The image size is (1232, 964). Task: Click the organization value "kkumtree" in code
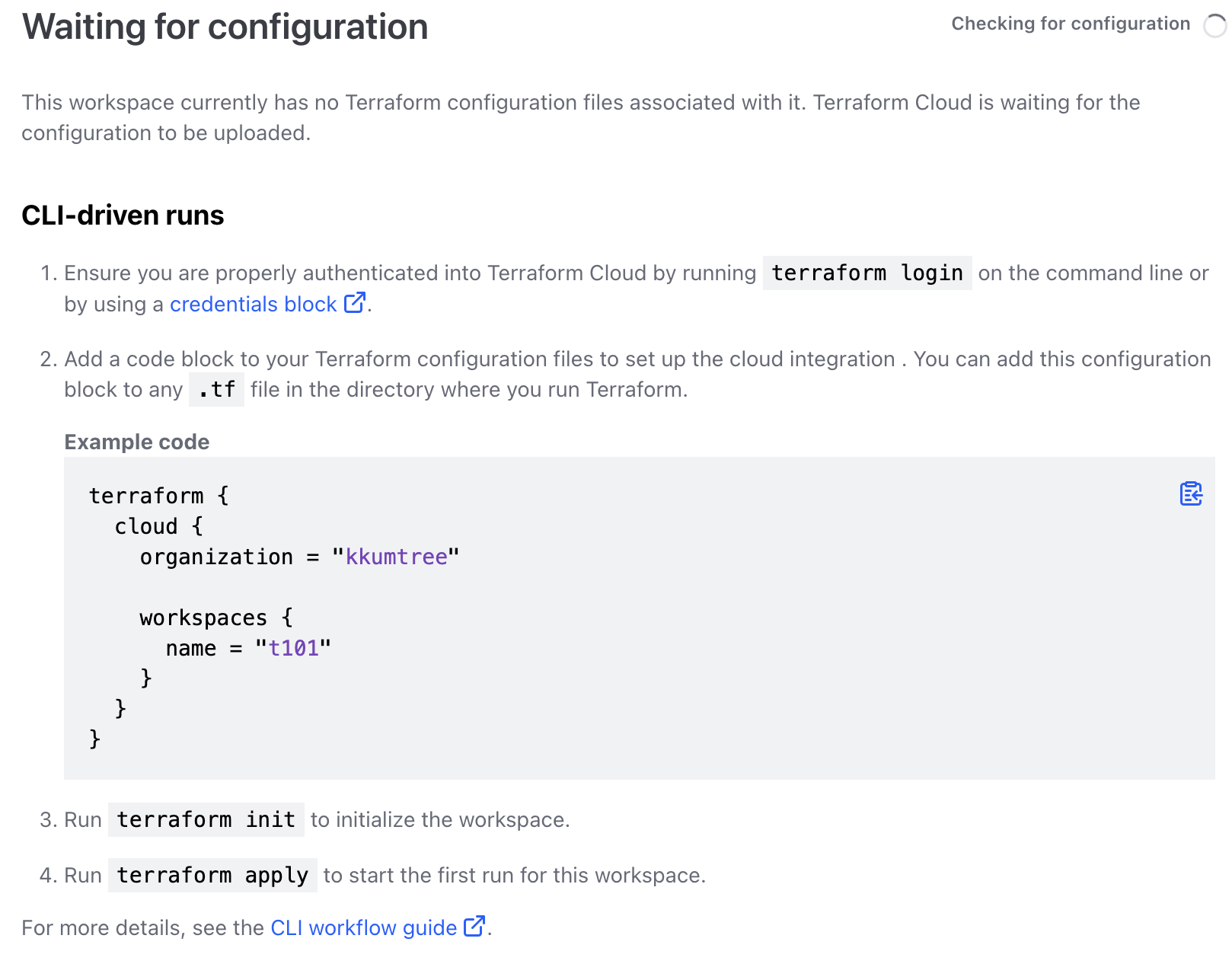(396, 557)
